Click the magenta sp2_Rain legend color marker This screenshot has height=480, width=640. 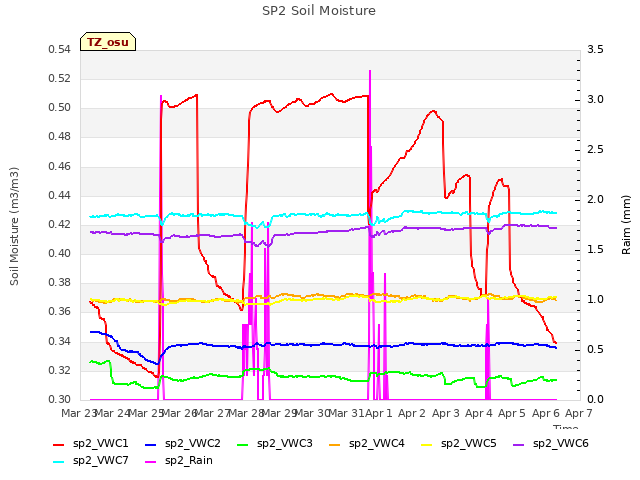151,462
